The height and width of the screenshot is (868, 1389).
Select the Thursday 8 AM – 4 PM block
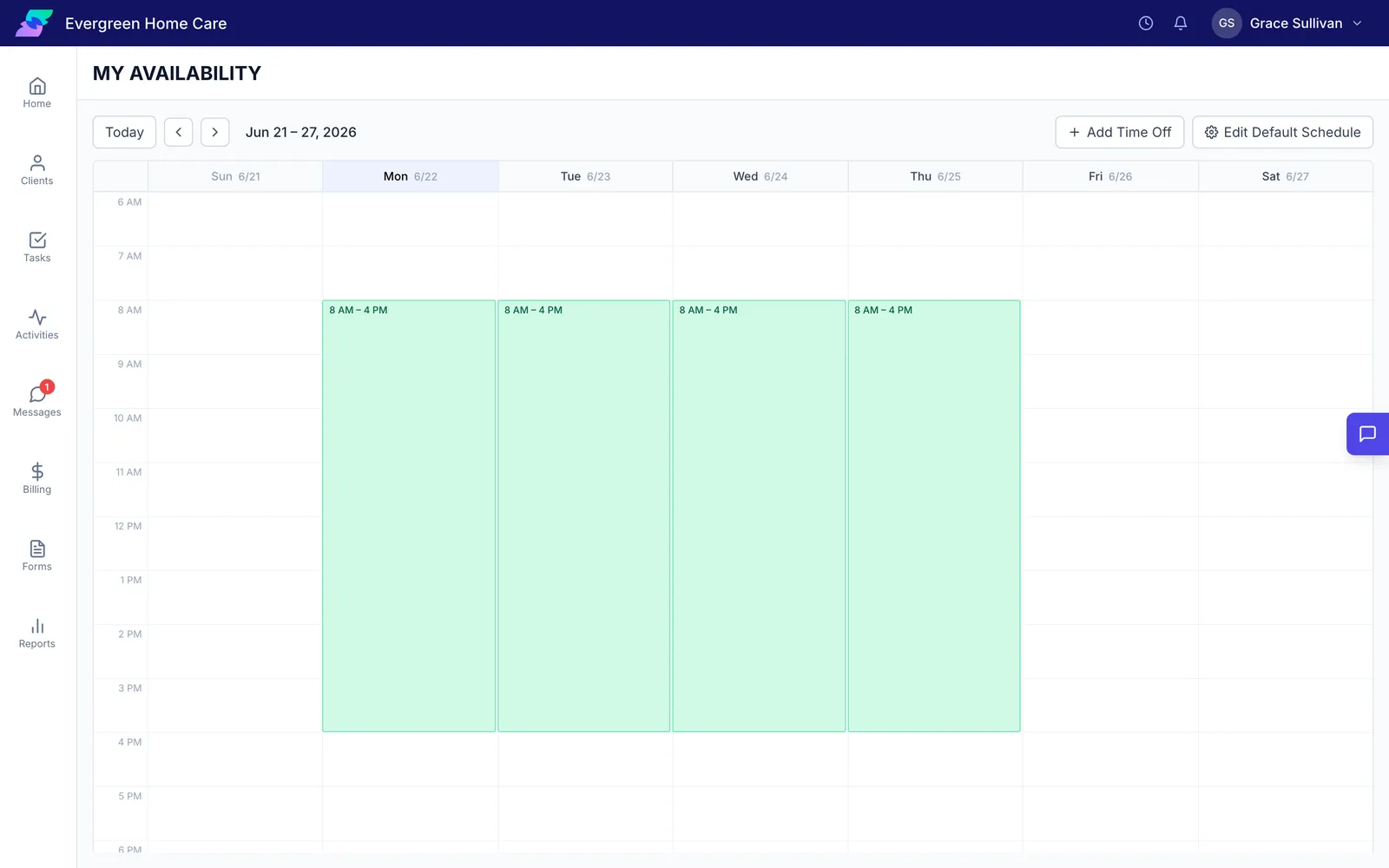(x=934, y=516)
